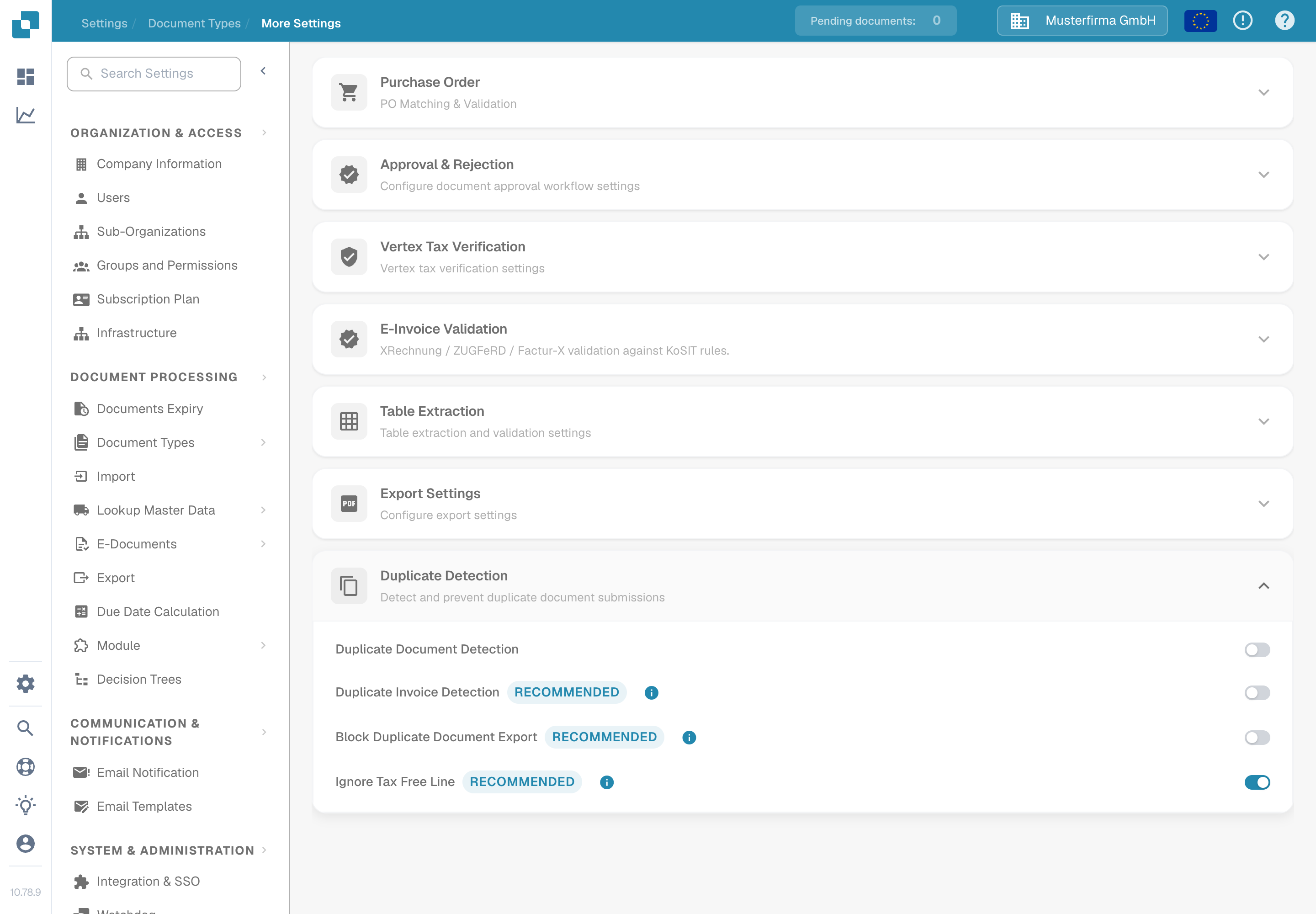Image resolution: width=1316 pixels, height=914 pixels.
Task: Click the lightbulb ideas icon
Action: (25, 805)
